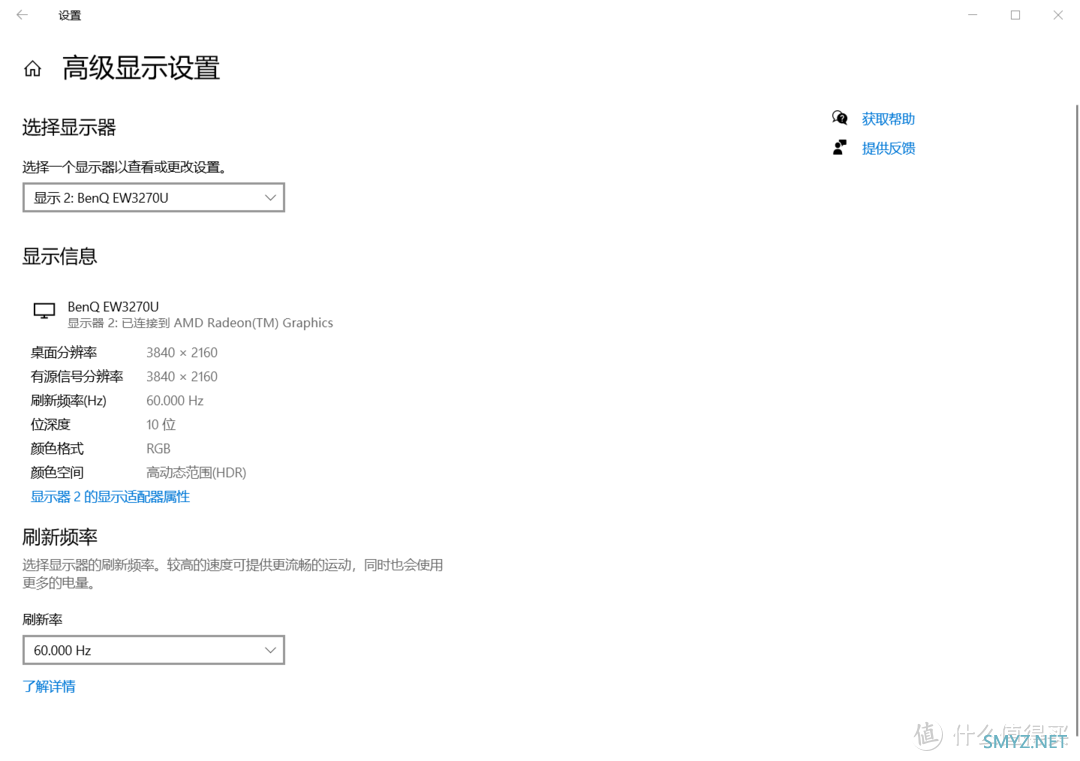Go to Settings home via house icon
1080x761 pixels.
click(x=32, y=68)
